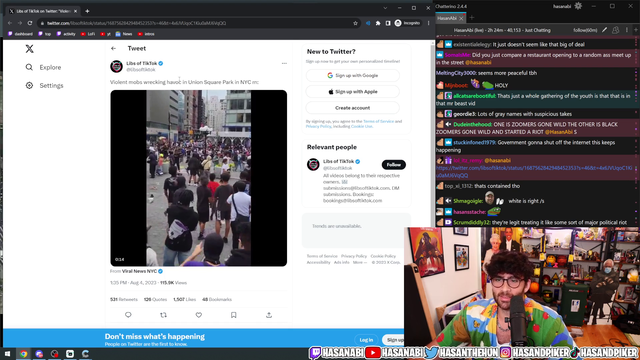Click Create account button
The width and height of the screenshot is (640, 360).
(x=353, y=108)
